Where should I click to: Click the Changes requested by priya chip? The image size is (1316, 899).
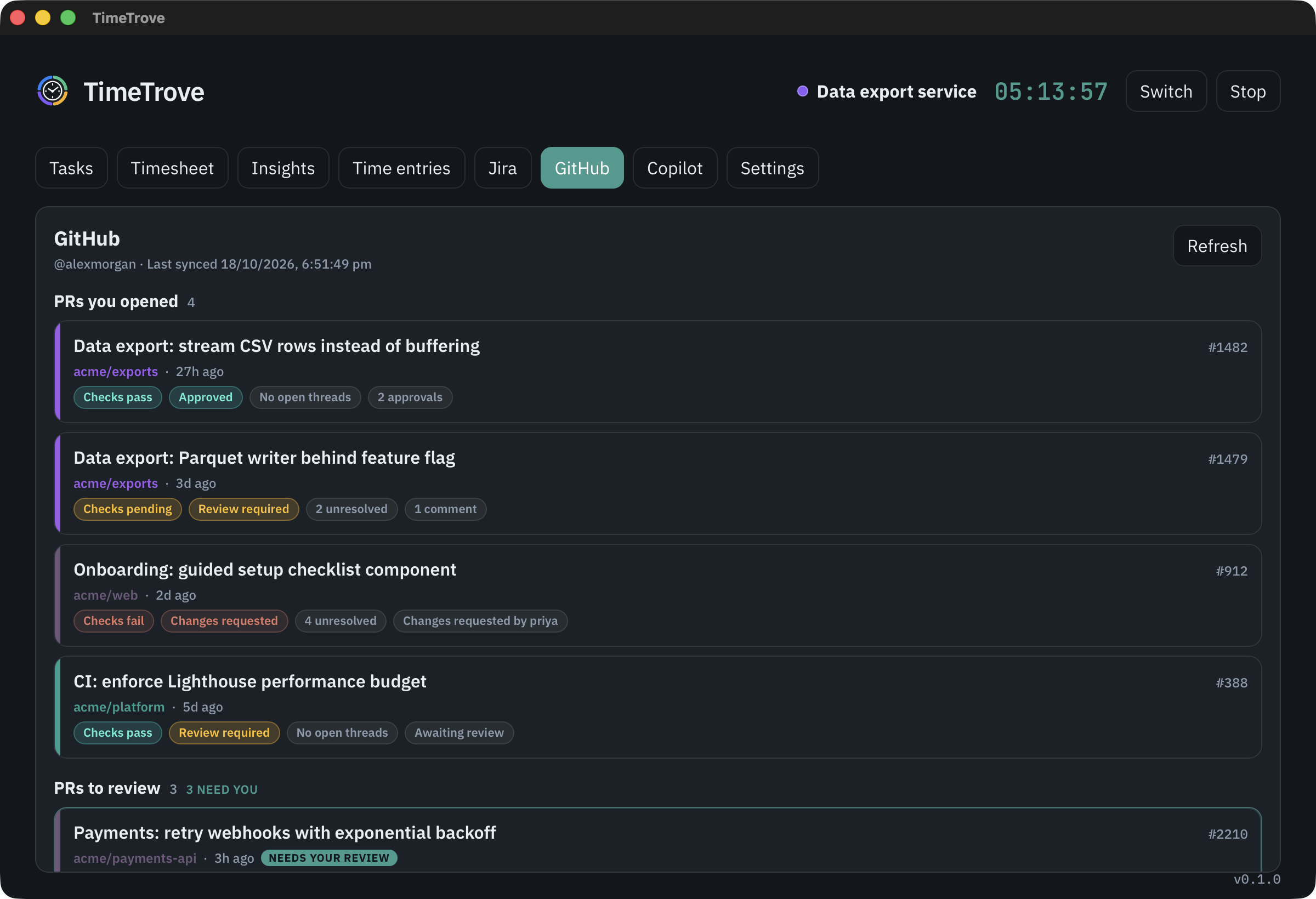(480, 621)
